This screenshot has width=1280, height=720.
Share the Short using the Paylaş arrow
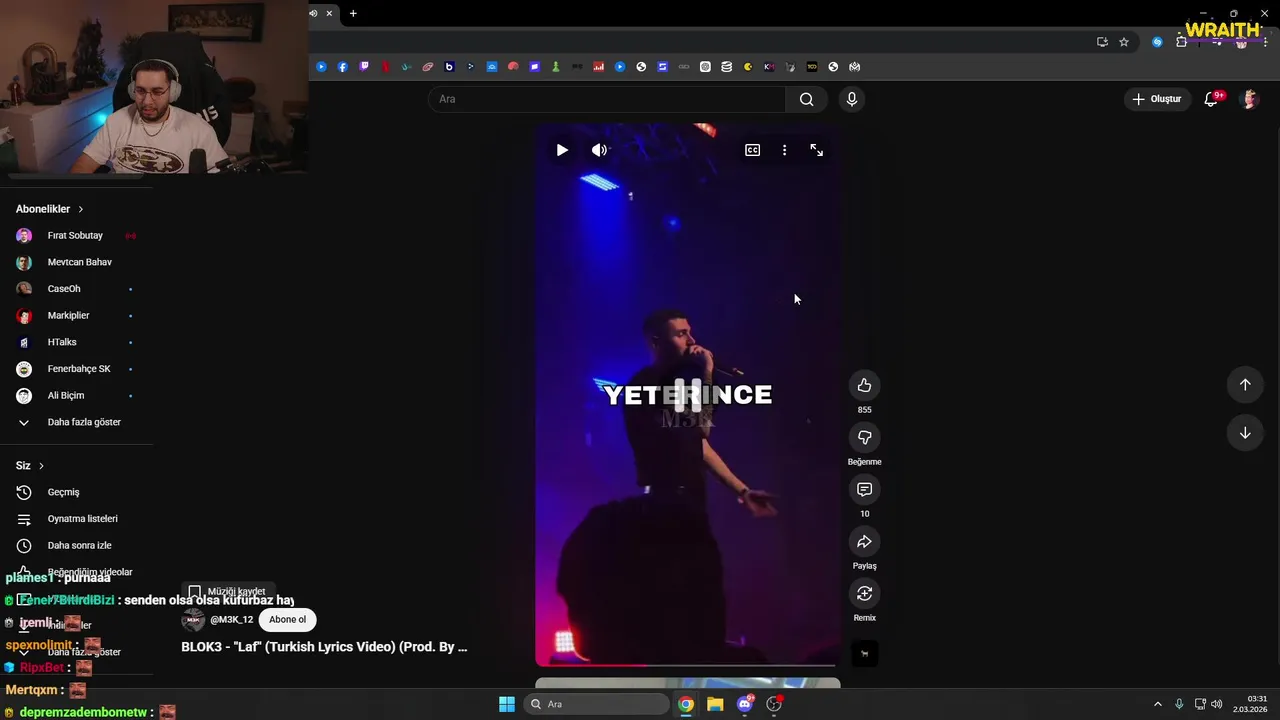tap(864, 541)
